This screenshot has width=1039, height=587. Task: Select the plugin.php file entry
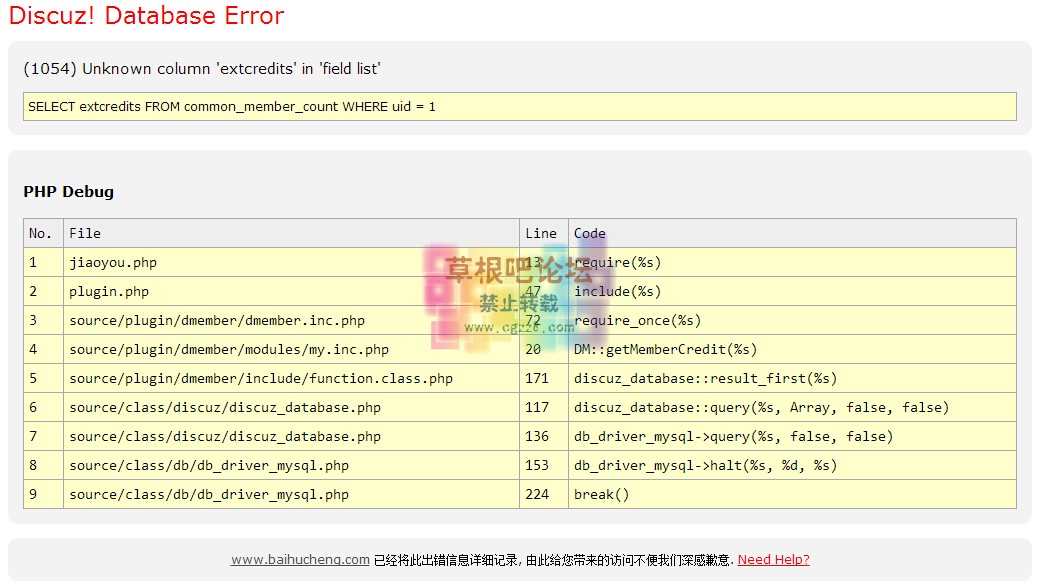[x=109, y=292]
